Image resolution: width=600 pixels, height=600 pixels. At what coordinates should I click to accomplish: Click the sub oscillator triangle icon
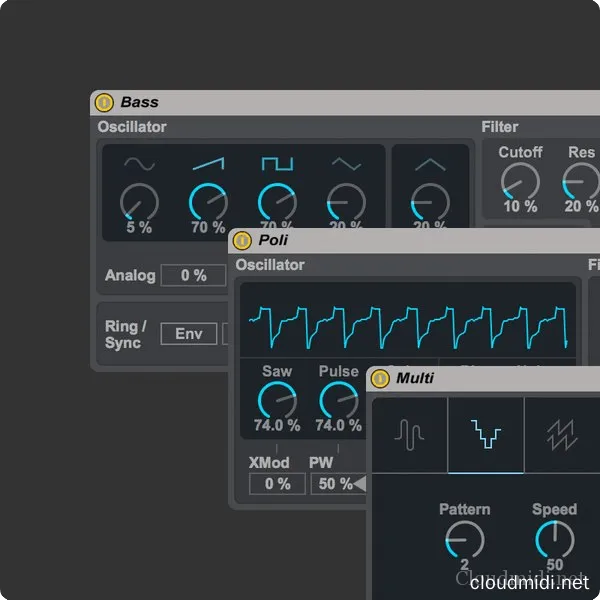[429, 164]
